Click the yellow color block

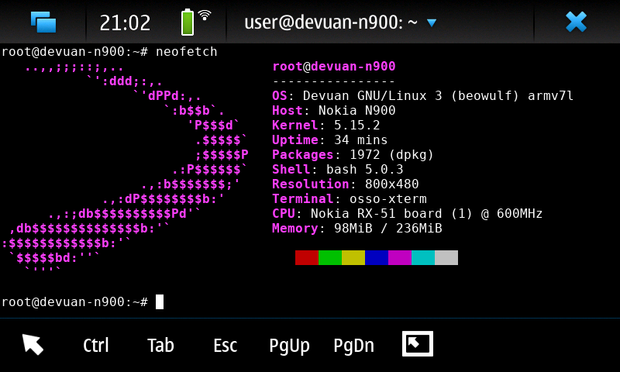[353, 257]
